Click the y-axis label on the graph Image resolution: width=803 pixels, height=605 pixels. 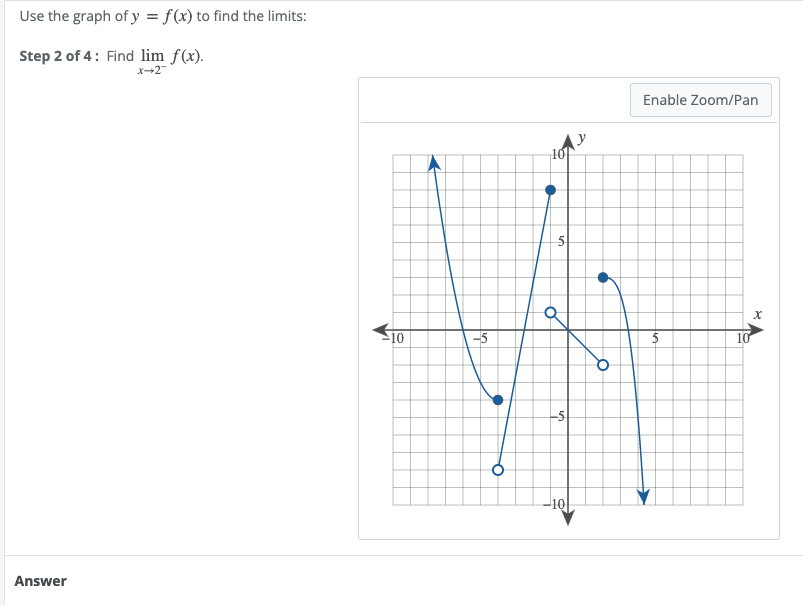[581, 137]
